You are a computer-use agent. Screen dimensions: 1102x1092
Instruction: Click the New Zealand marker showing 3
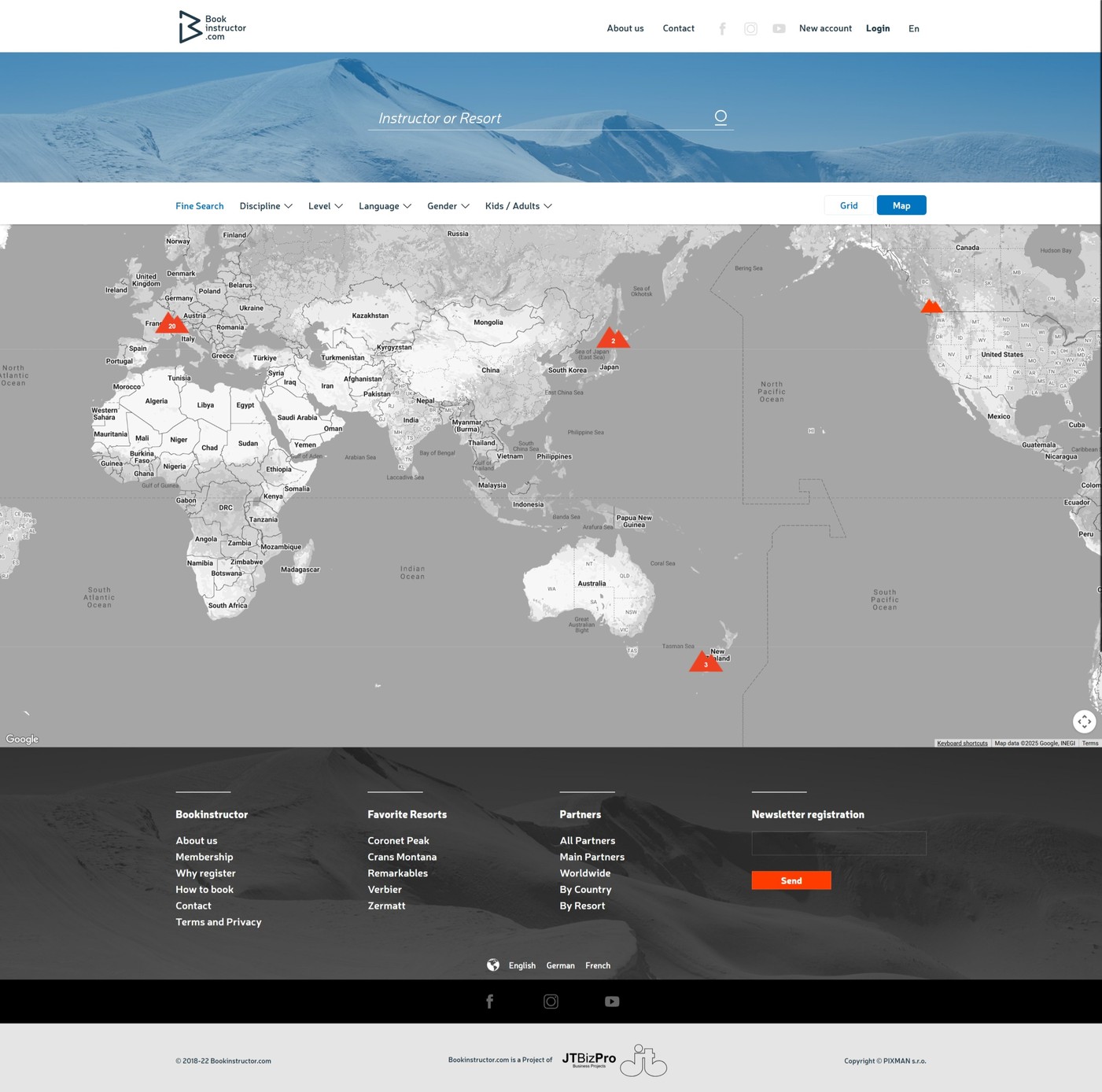click(706, 662)
